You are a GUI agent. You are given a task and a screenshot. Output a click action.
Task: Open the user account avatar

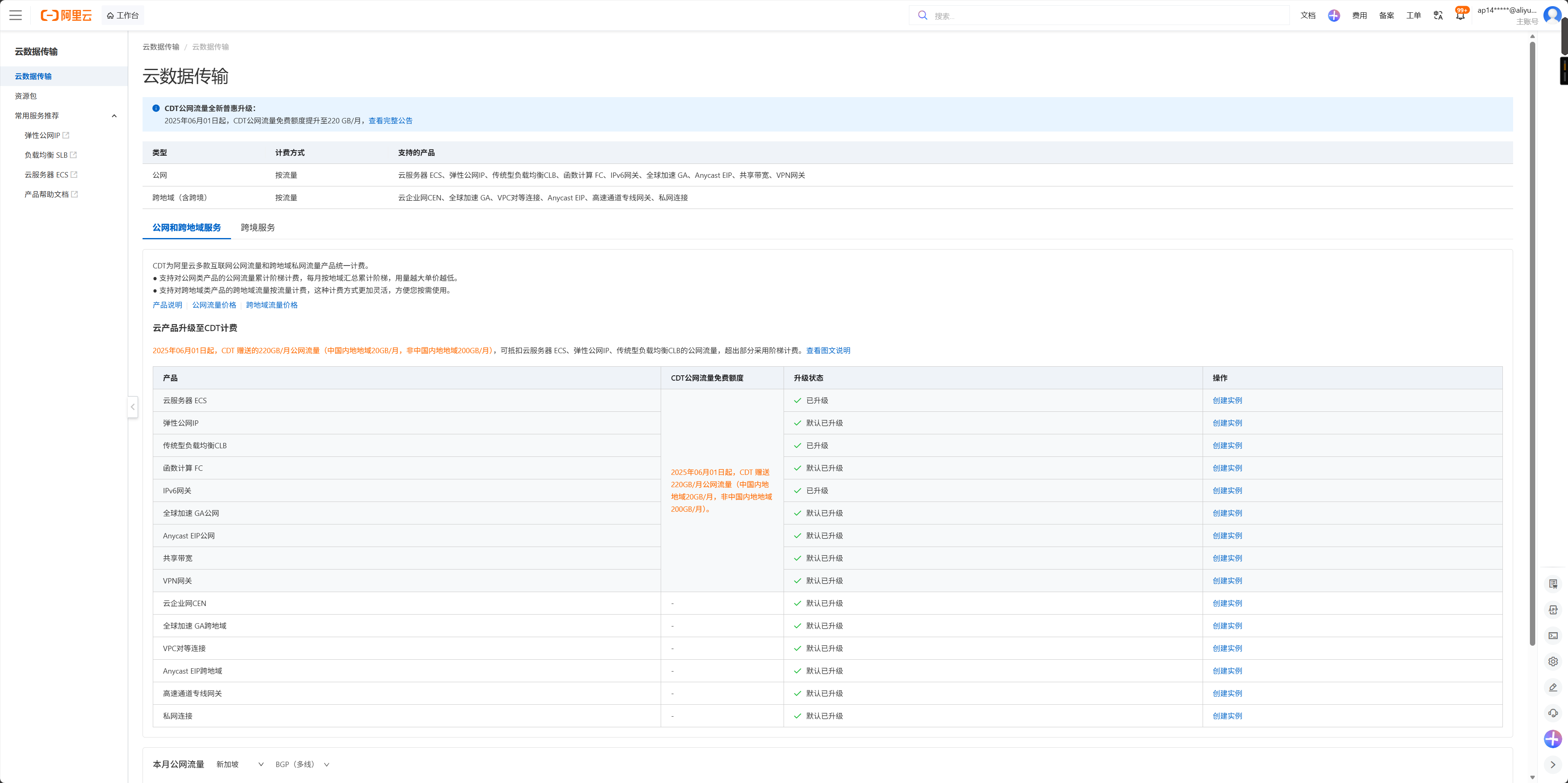coord(1553,15)
